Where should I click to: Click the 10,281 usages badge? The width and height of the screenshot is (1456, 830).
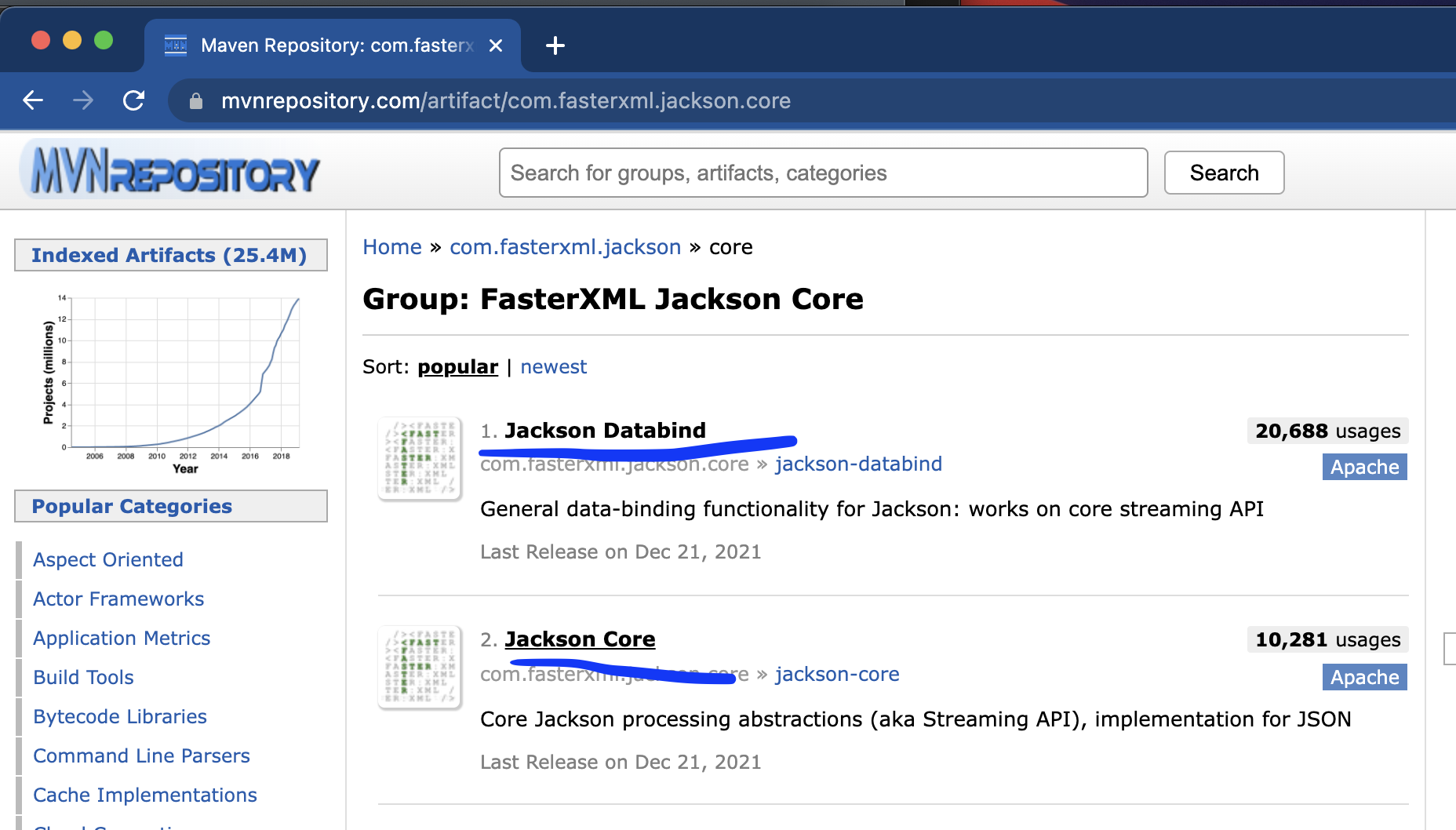1328,639
